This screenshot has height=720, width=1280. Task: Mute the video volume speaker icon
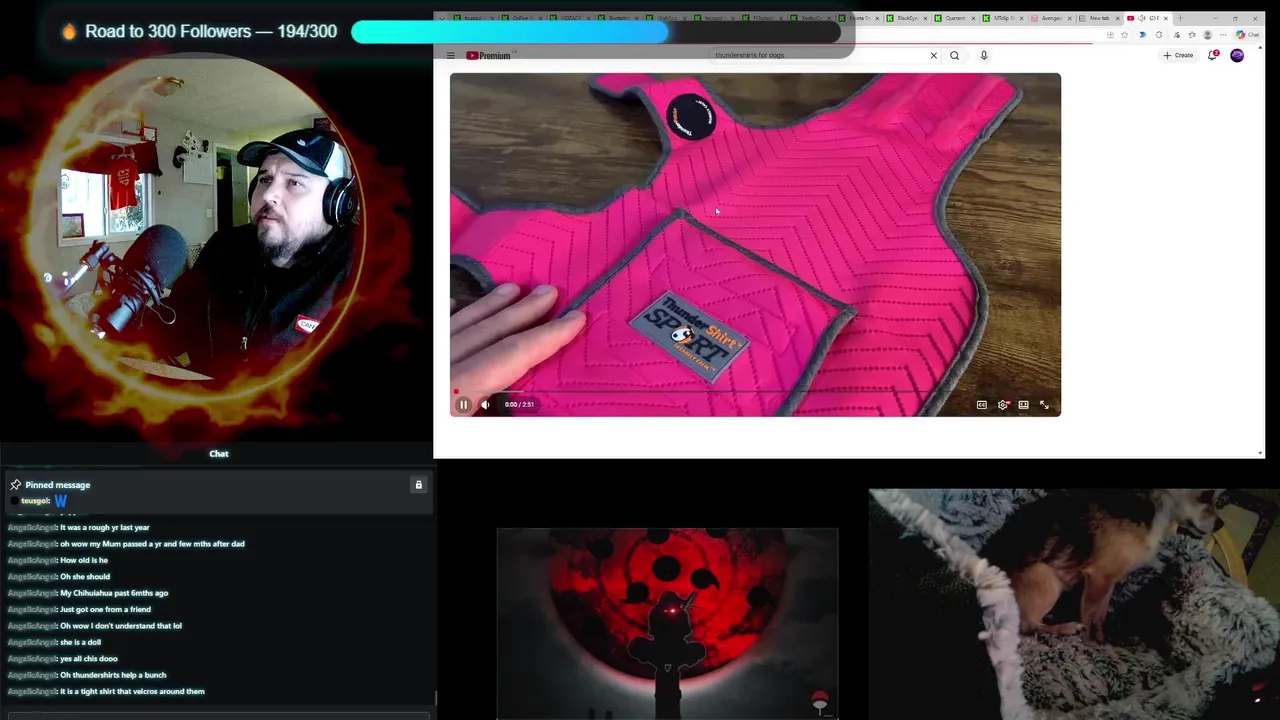point(485,405)
